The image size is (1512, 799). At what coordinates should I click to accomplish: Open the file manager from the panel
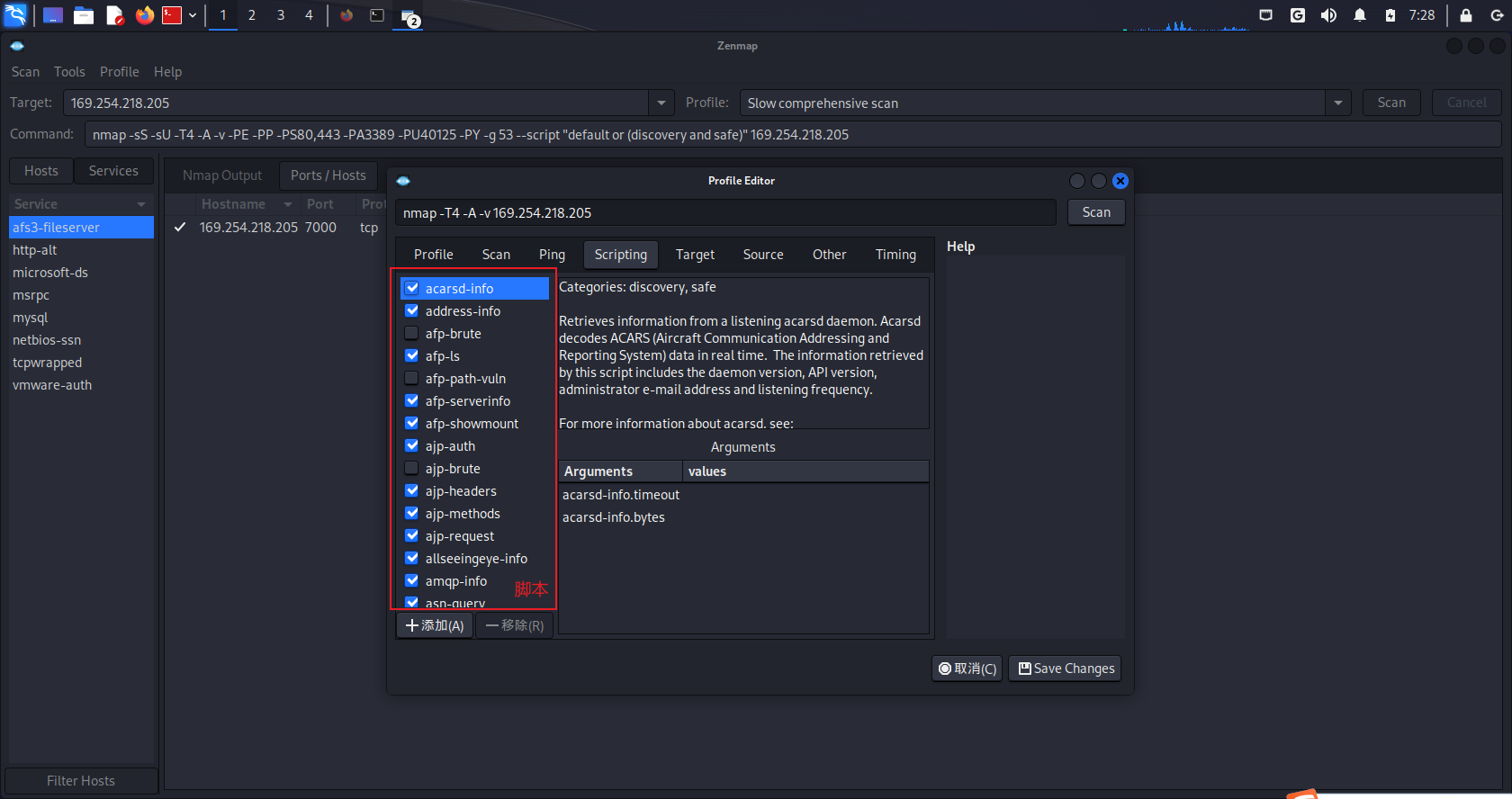84,15
